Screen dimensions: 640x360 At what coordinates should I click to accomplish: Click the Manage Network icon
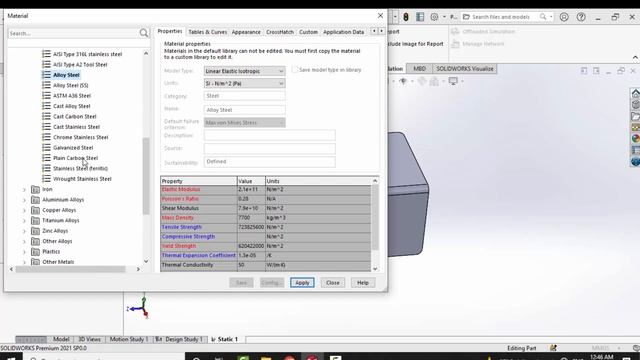tap(455, 44)
